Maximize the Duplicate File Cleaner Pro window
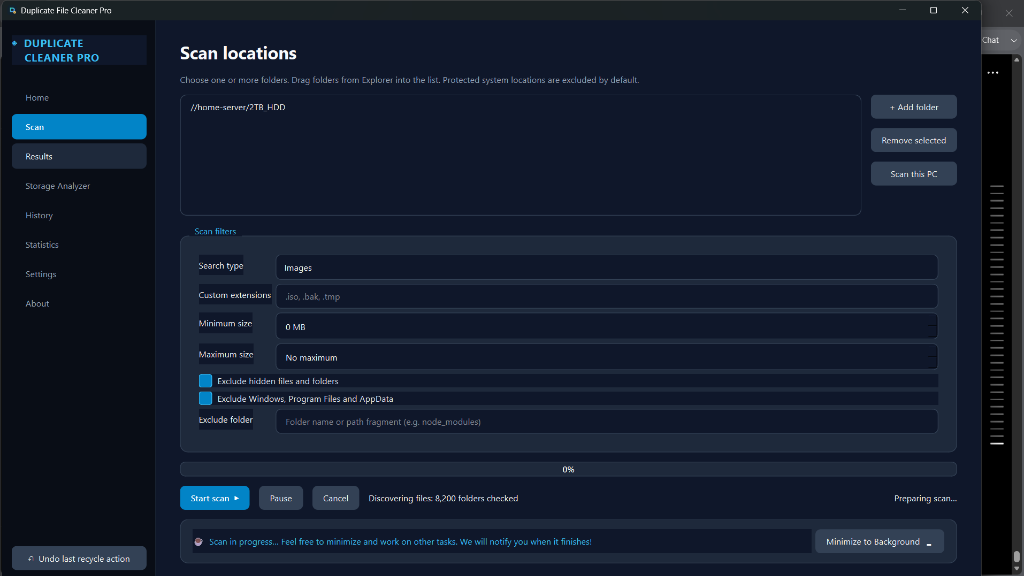 coord(933,10)
